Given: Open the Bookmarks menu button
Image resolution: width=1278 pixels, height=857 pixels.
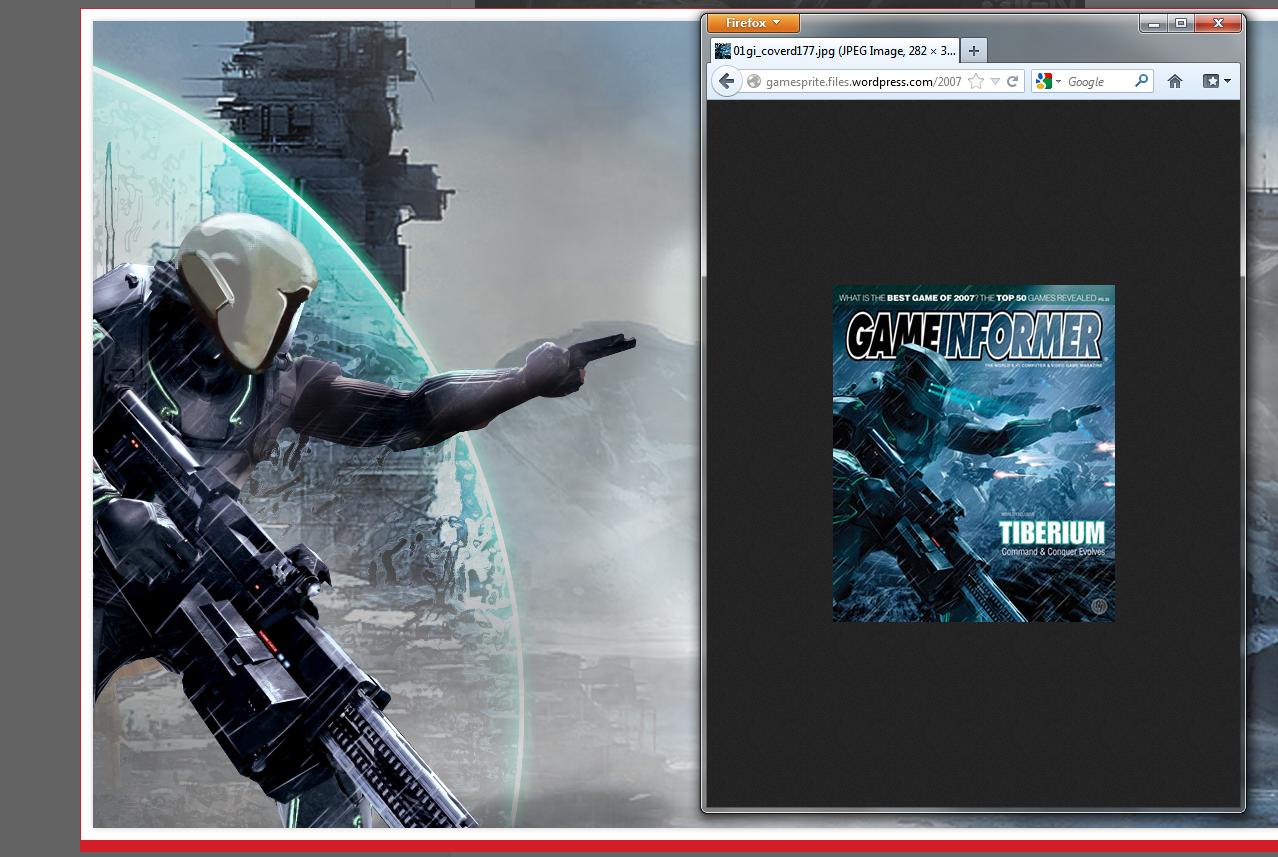Looking at the screenshot, I should [x=1216, y=82].
